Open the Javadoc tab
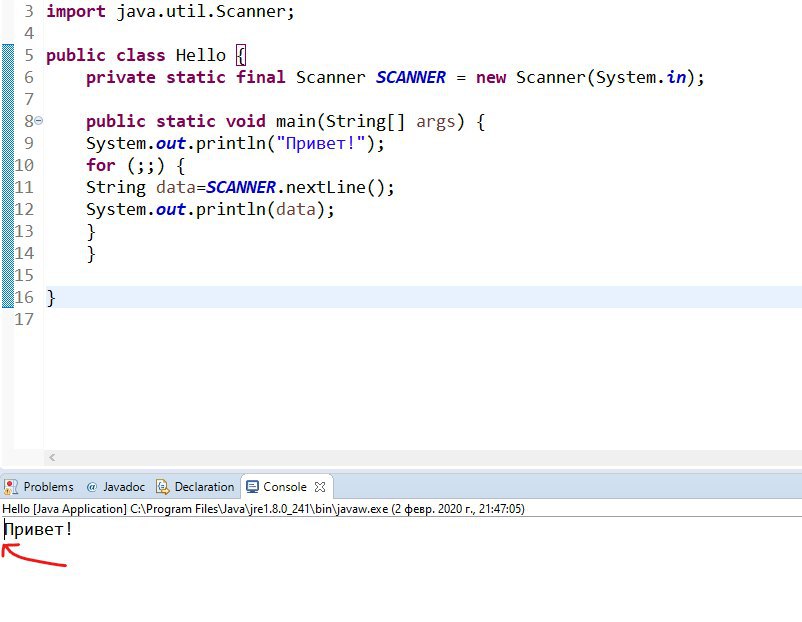The width and height of the screenshot is (802, 622). coord(116,486)
